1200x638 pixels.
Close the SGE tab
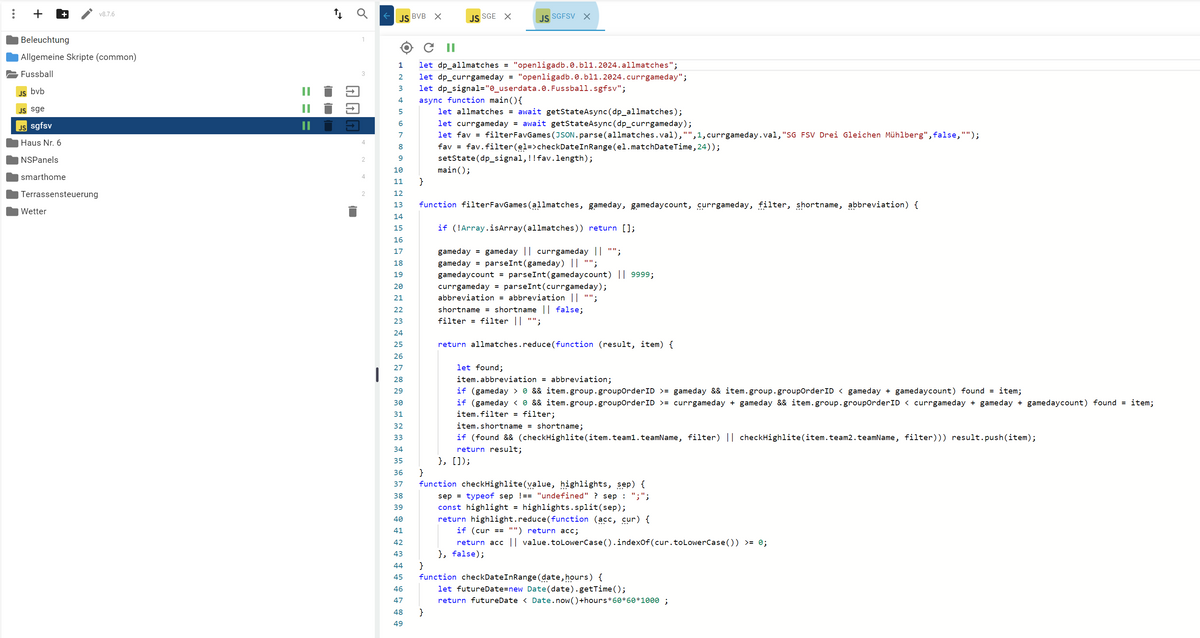(x=507, y=17)
